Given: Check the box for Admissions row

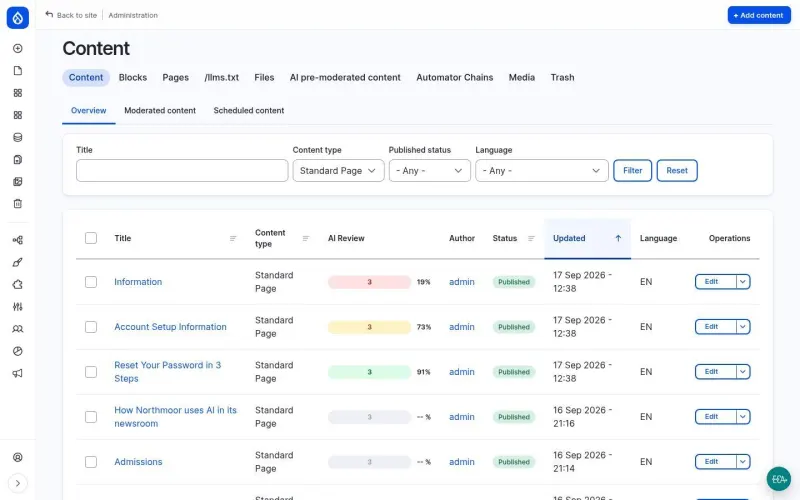Looking at the screenshot, I should point(91,462).
